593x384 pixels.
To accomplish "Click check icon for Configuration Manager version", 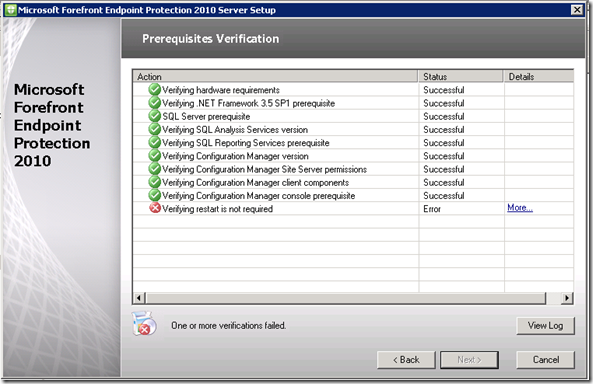I will [x=154, y=155].
